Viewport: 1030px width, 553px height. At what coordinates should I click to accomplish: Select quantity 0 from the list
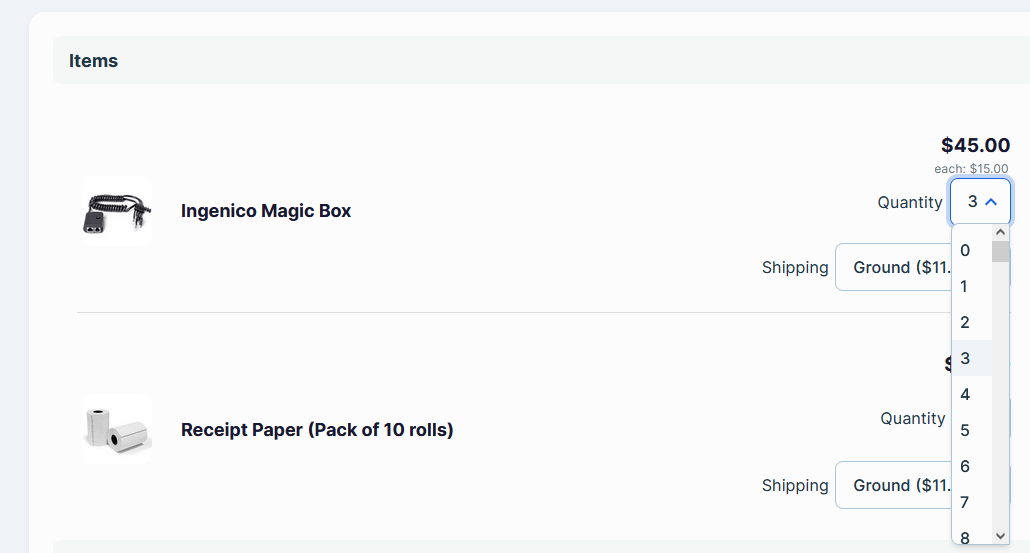click(970, 250)
